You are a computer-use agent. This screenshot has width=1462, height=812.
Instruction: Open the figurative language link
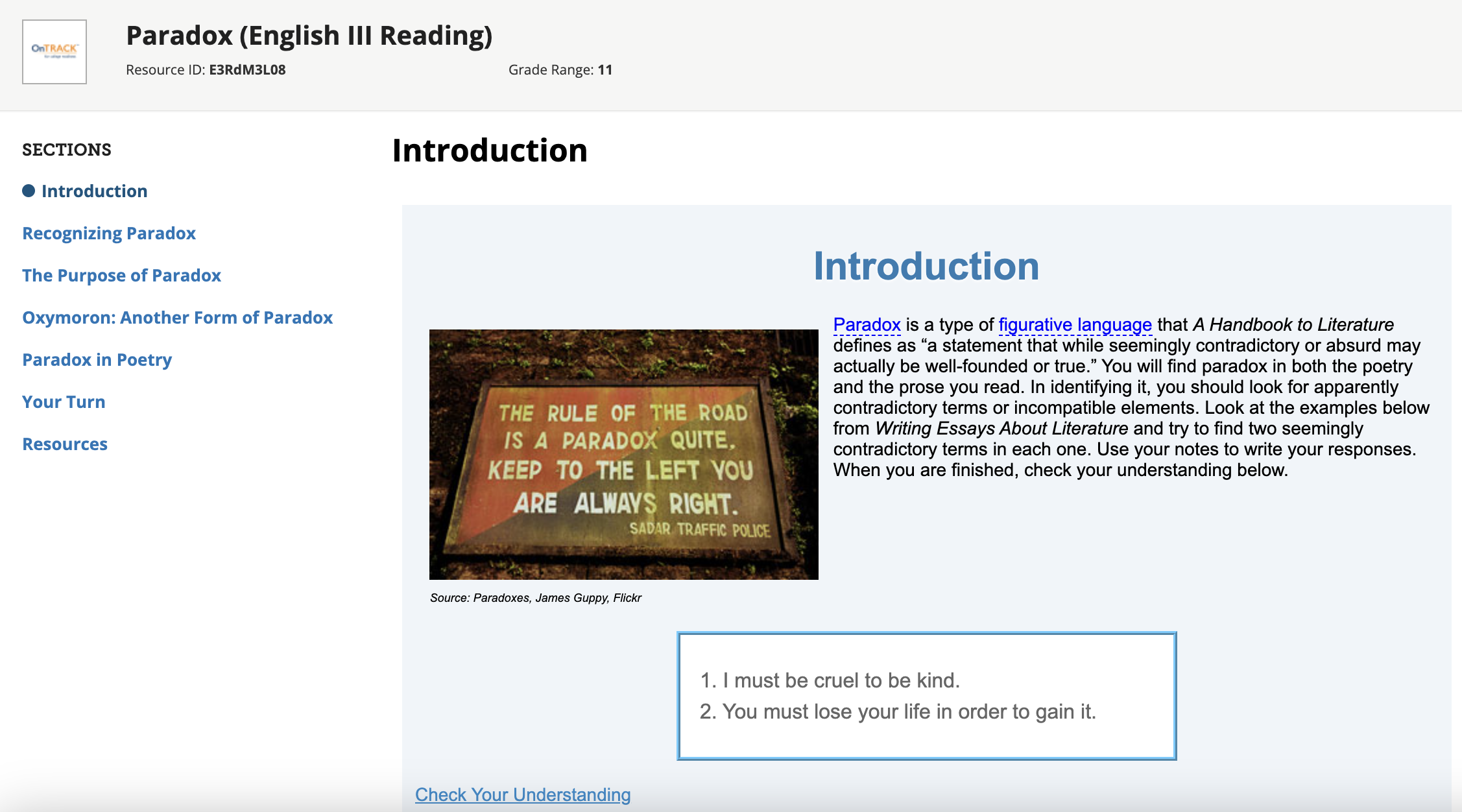pyautogui.click(x=1075, y=325)
